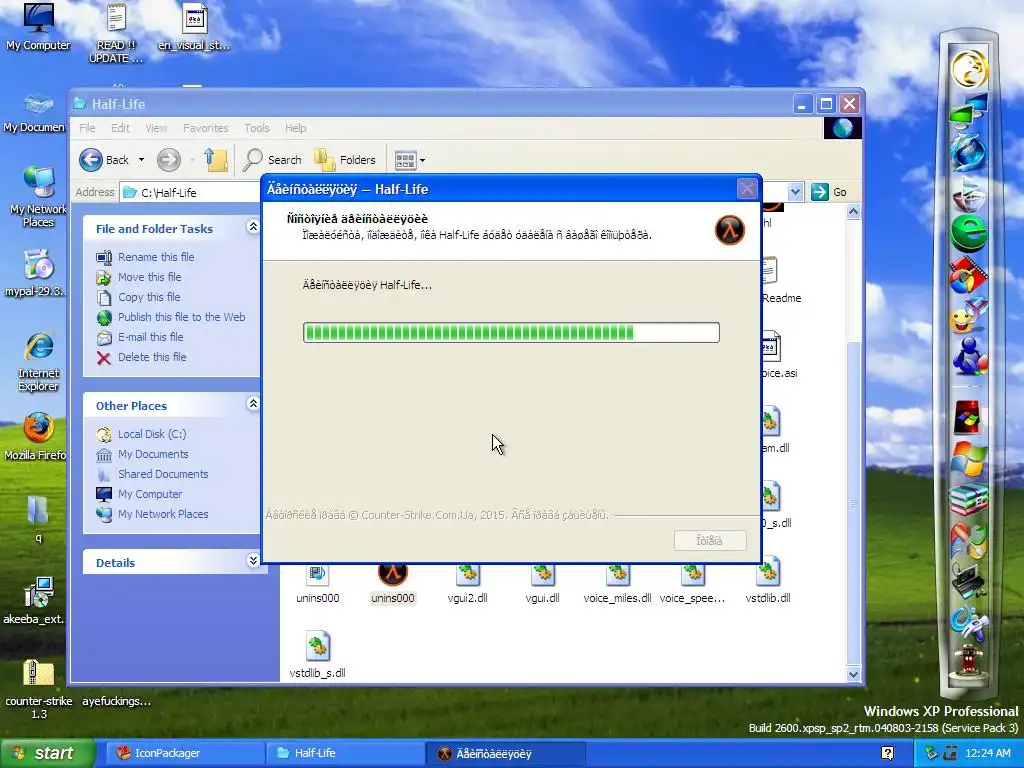Screen dimensions: 1024x768
Task: Open the Tools menu
Action: click(257, 128)
